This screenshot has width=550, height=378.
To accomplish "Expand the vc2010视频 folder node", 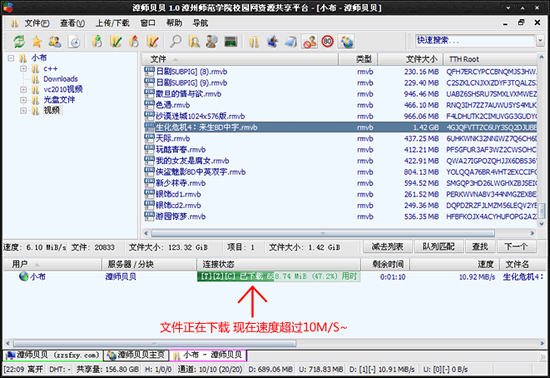I will 23,89.
